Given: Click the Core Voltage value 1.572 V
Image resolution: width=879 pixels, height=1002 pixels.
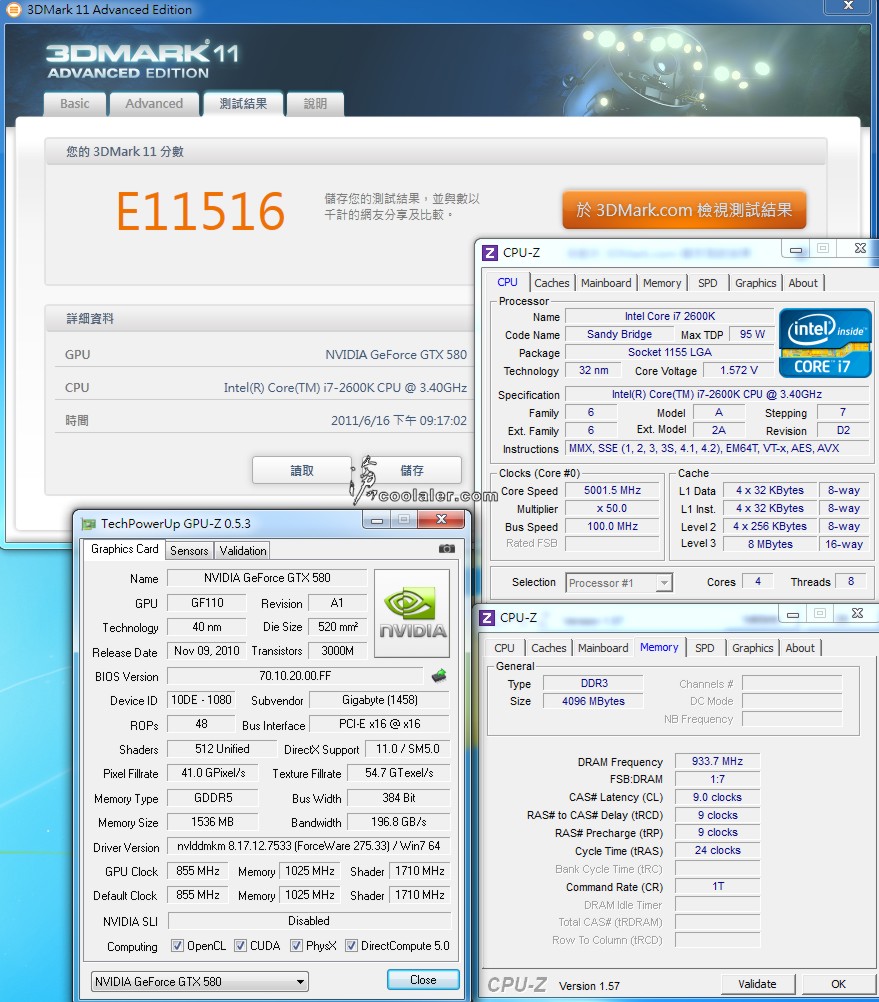Looking at the screenshot, I should pos(738,371).
